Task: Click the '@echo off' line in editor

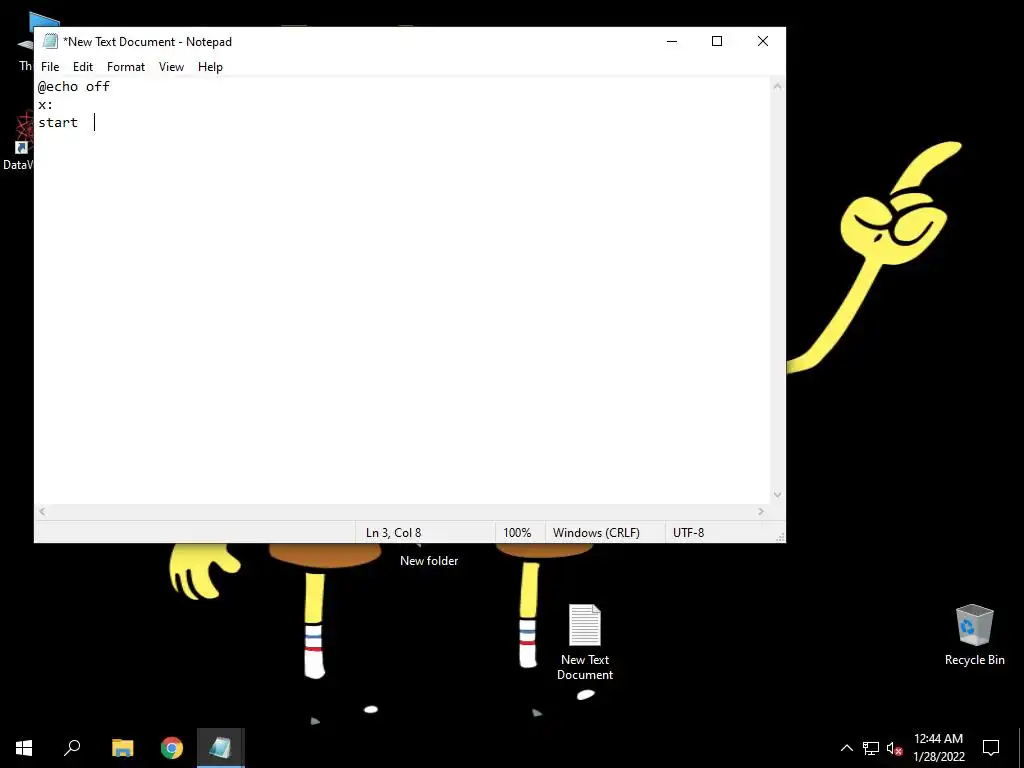Action: click(74, 86)
